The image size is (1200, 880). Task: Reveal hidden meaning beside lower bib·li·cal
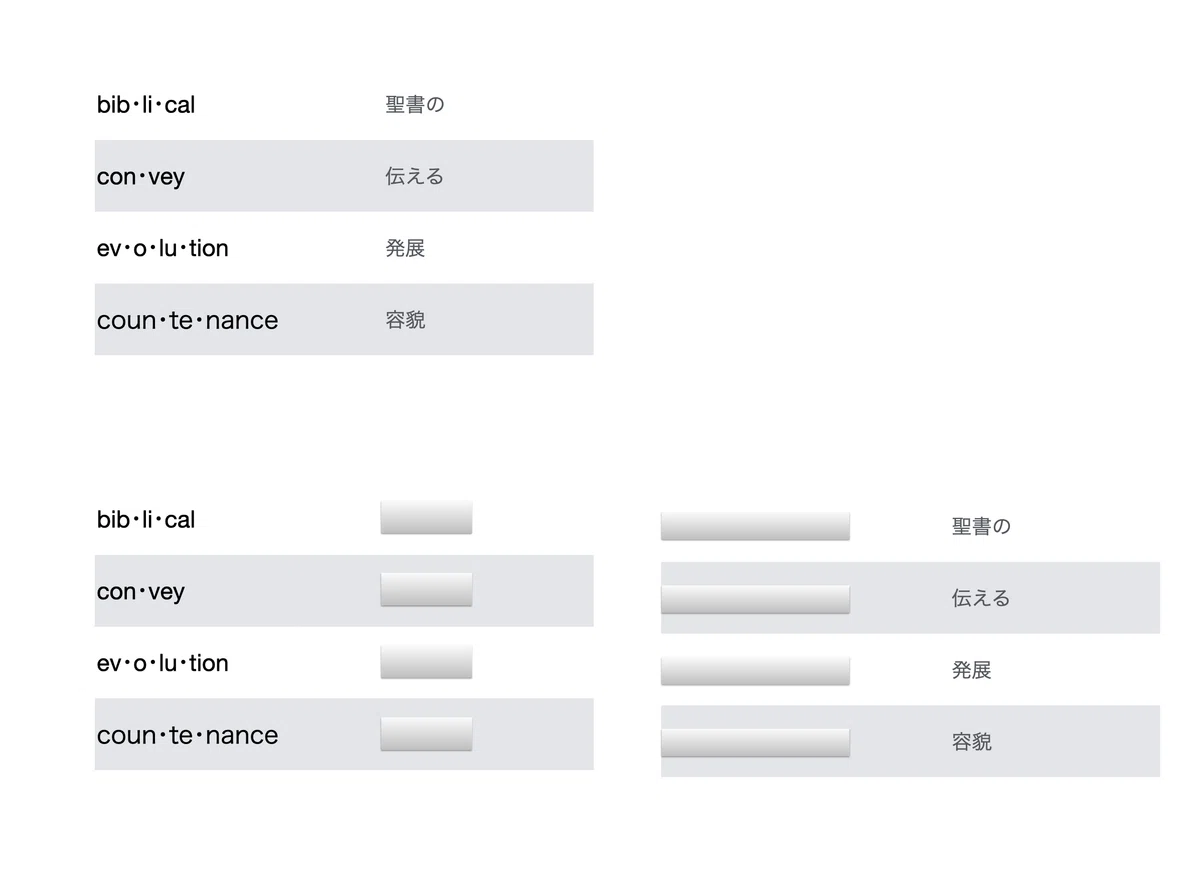point(426,518)
